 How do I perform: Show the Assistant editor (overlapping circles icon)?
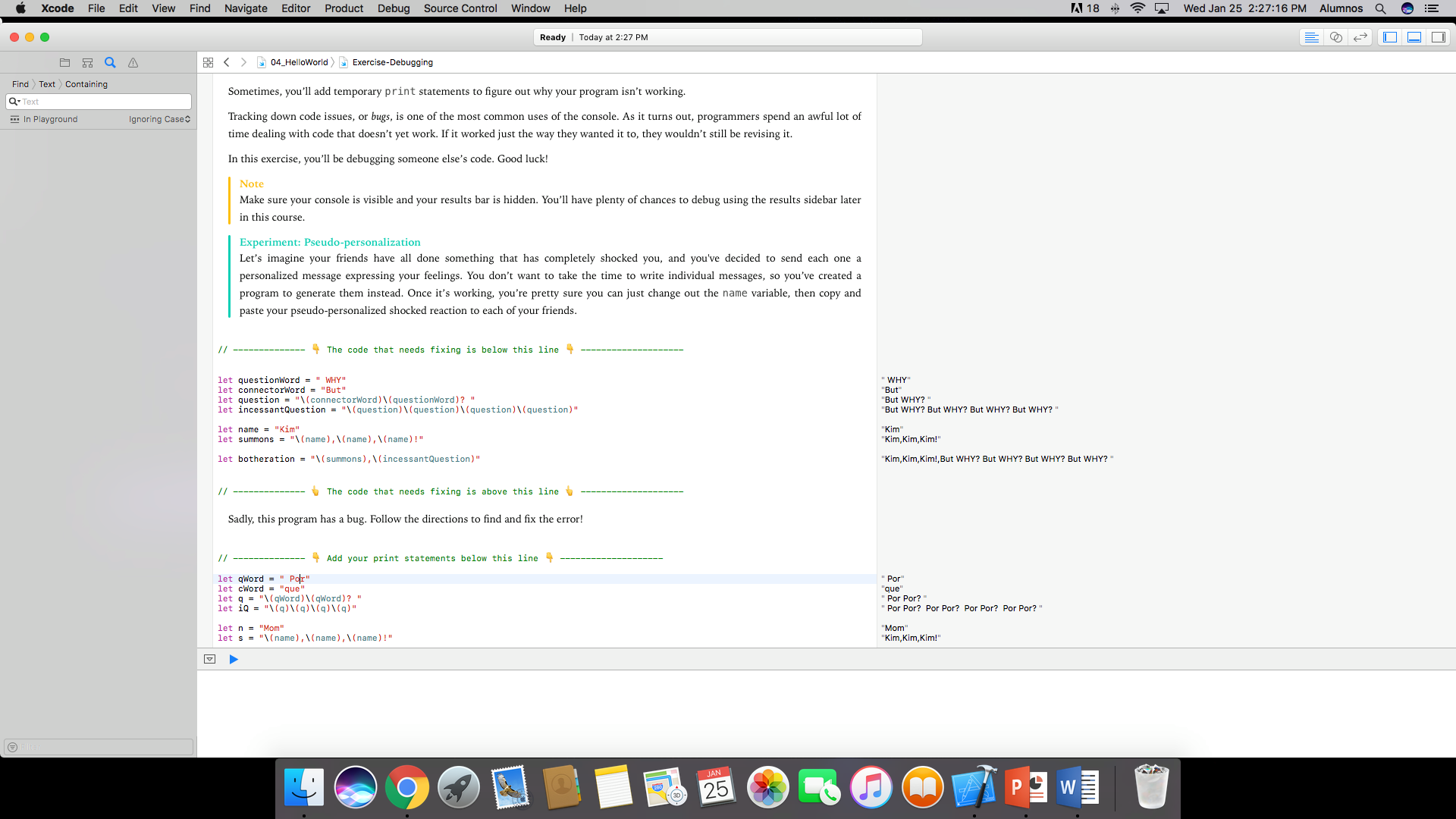[1335, 36]
